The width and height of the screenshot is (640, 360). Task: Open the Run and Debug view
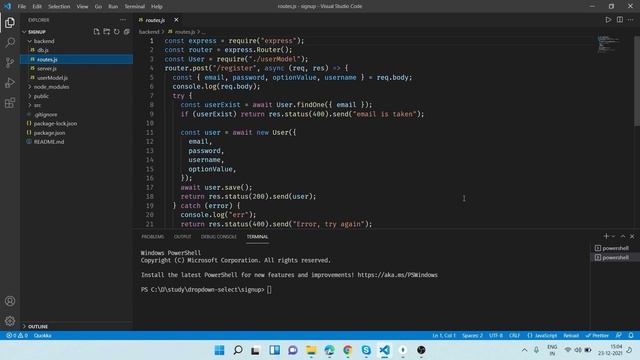click(x=10, y=82)
